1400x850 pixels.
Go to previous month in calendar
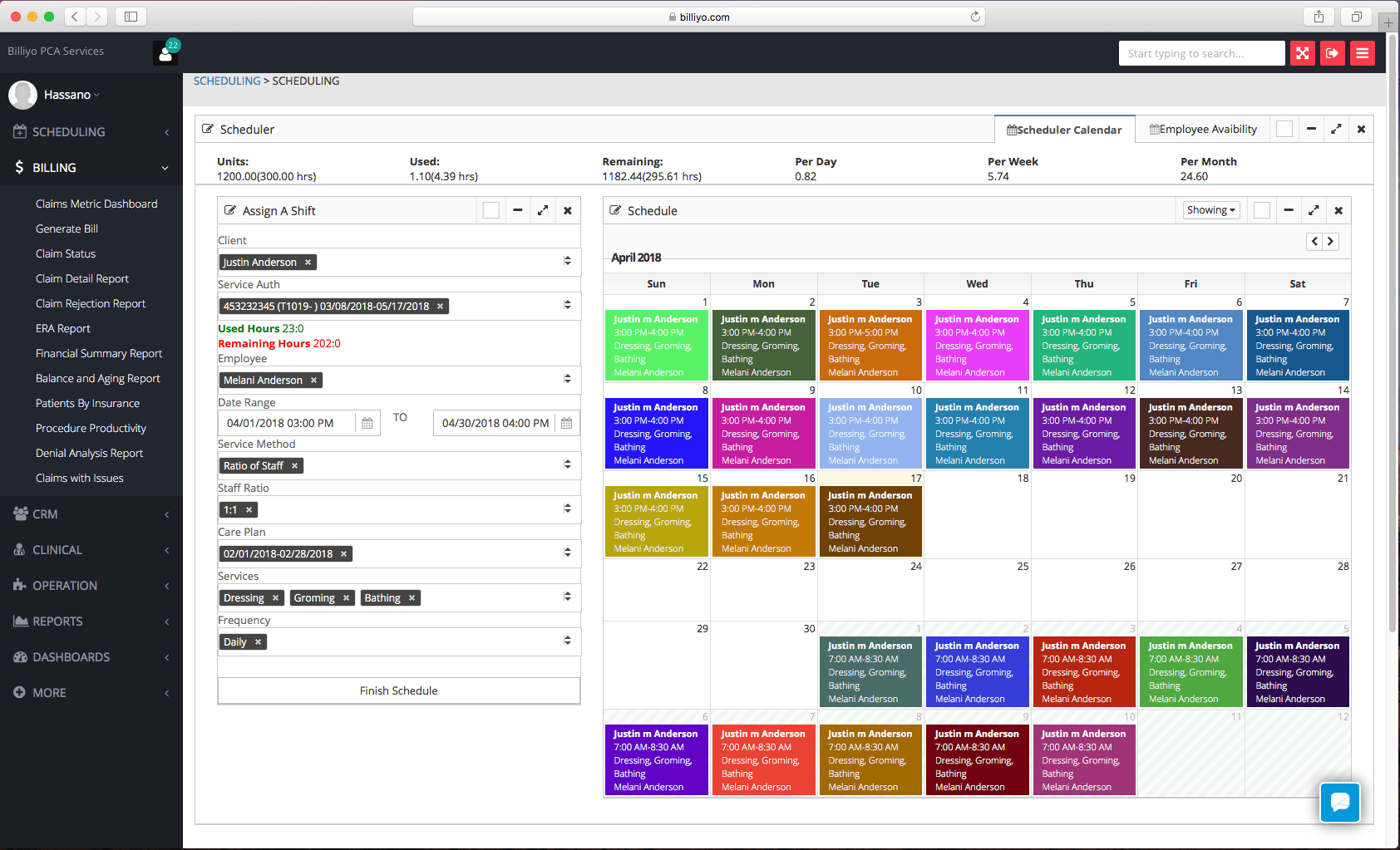point(1314,242)
